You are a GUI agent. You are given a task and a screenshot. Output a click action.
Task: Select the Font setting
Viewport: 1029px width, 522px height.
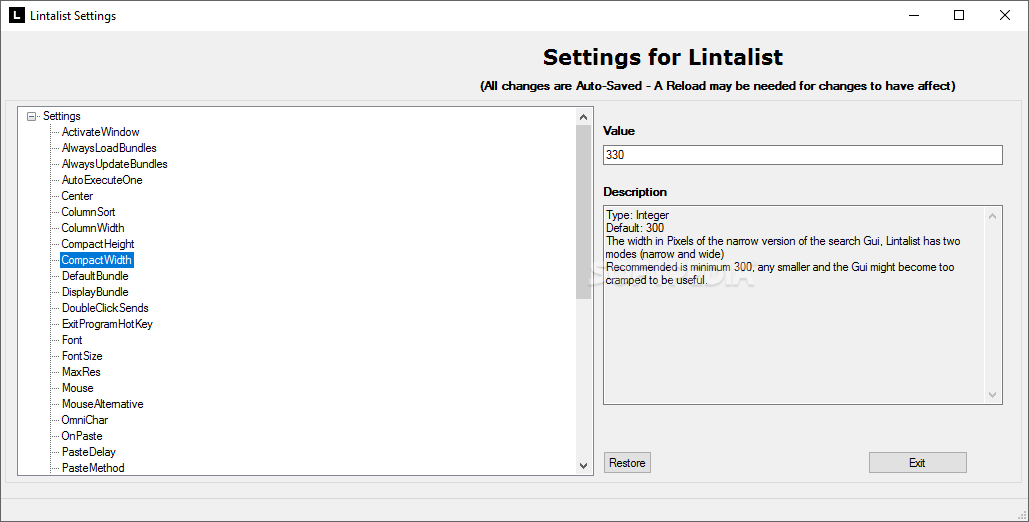pyautogui.click(x=72, y=339)
